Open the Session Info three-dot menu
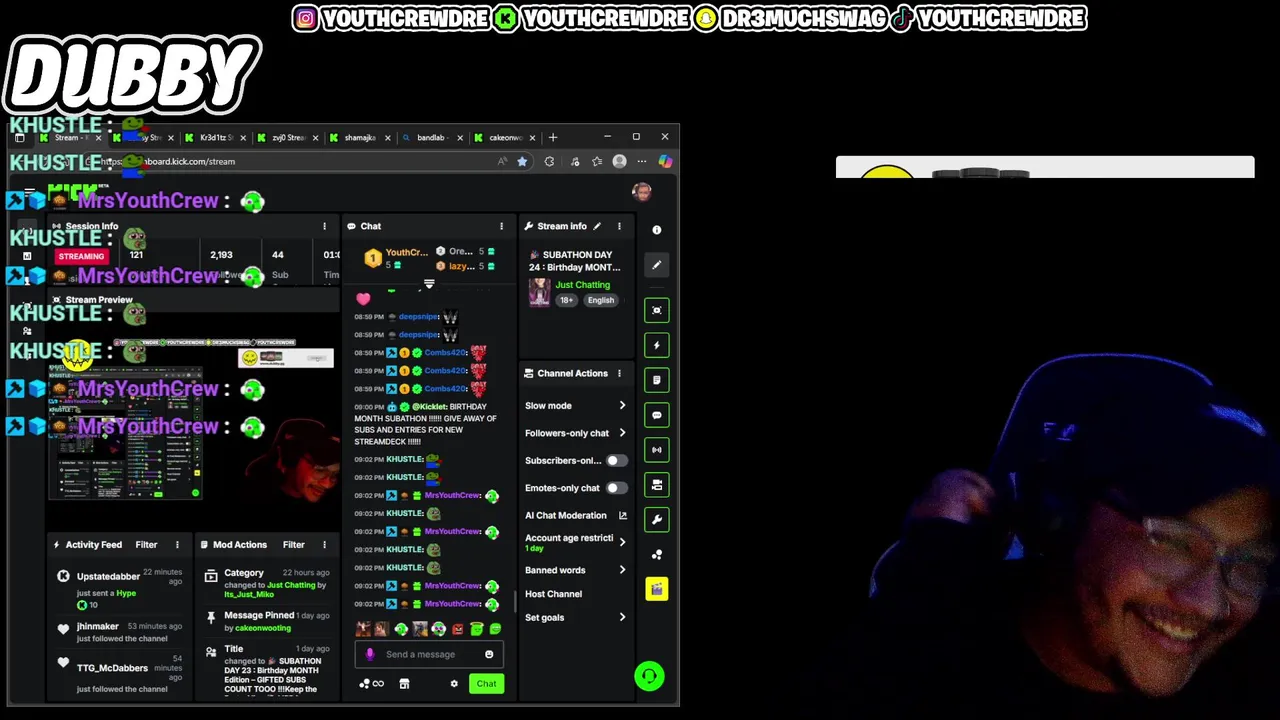The width and height of the screenshot is (1280, 720). [324, 226]
